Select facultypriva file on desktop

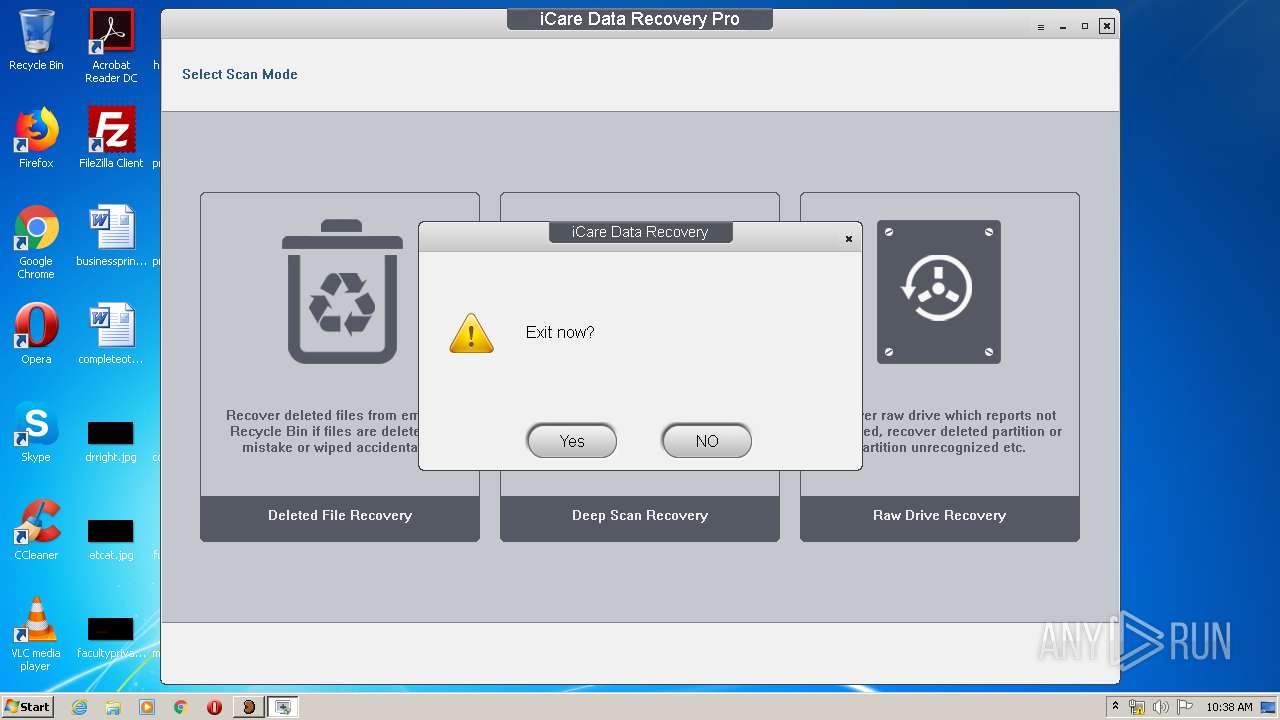[111, 637]
